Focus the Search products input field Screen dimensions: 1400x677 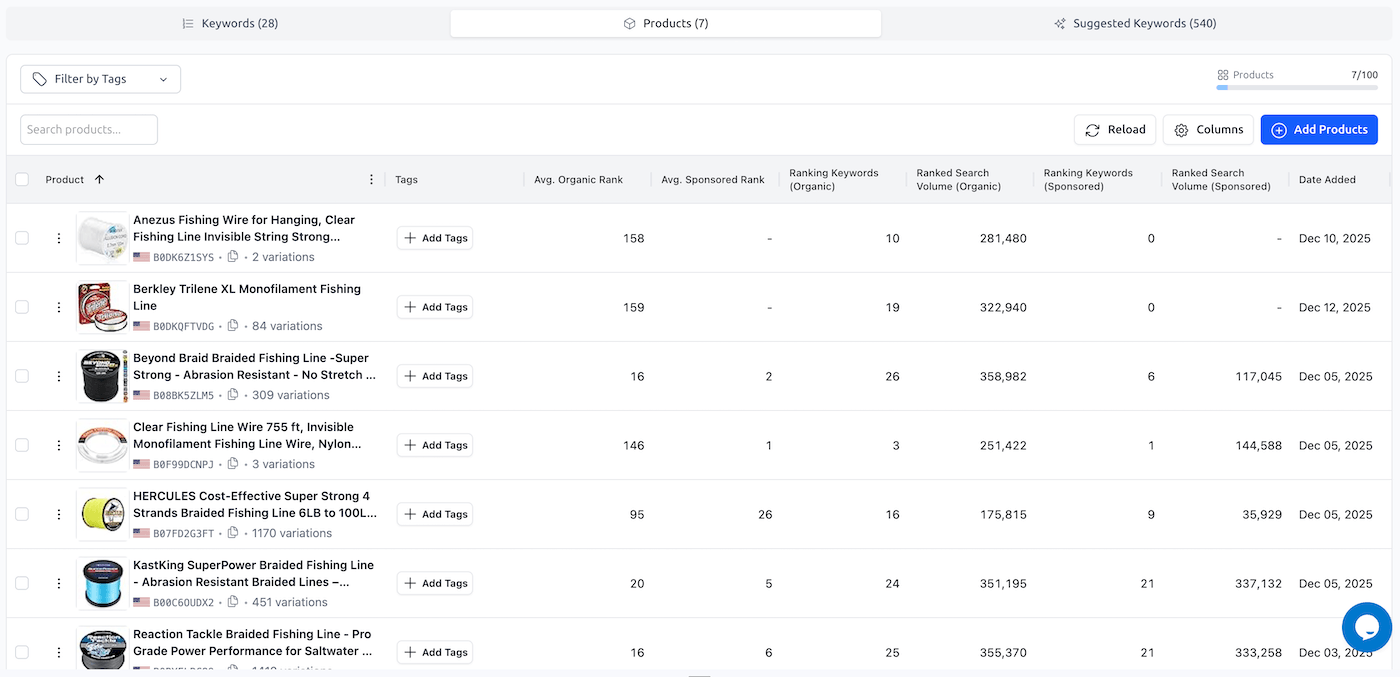[x=89, y=130]
